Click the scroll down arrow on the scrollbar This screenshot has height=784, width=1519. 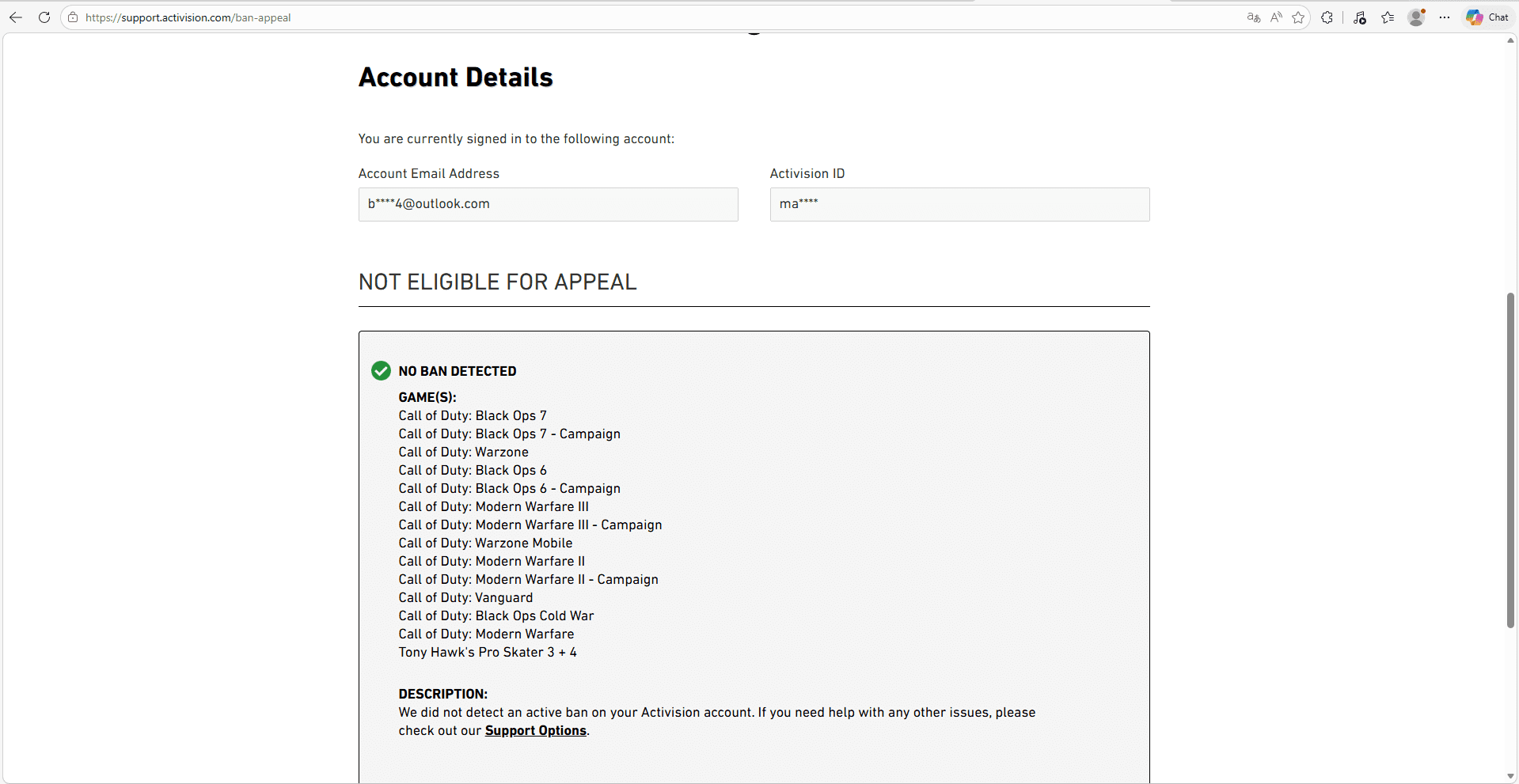point(1510,776)
